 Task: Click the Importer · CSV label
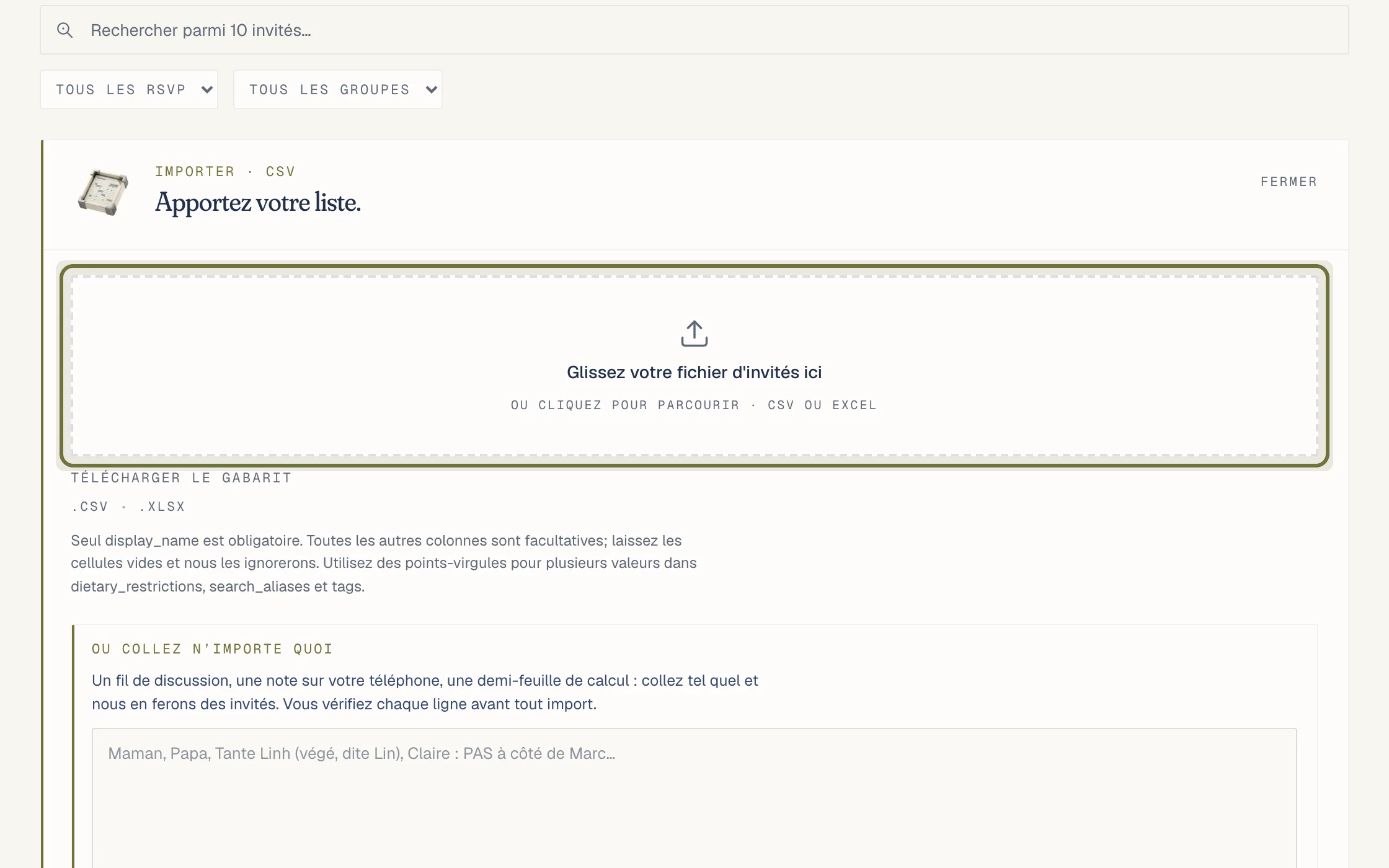click(225, 172)
